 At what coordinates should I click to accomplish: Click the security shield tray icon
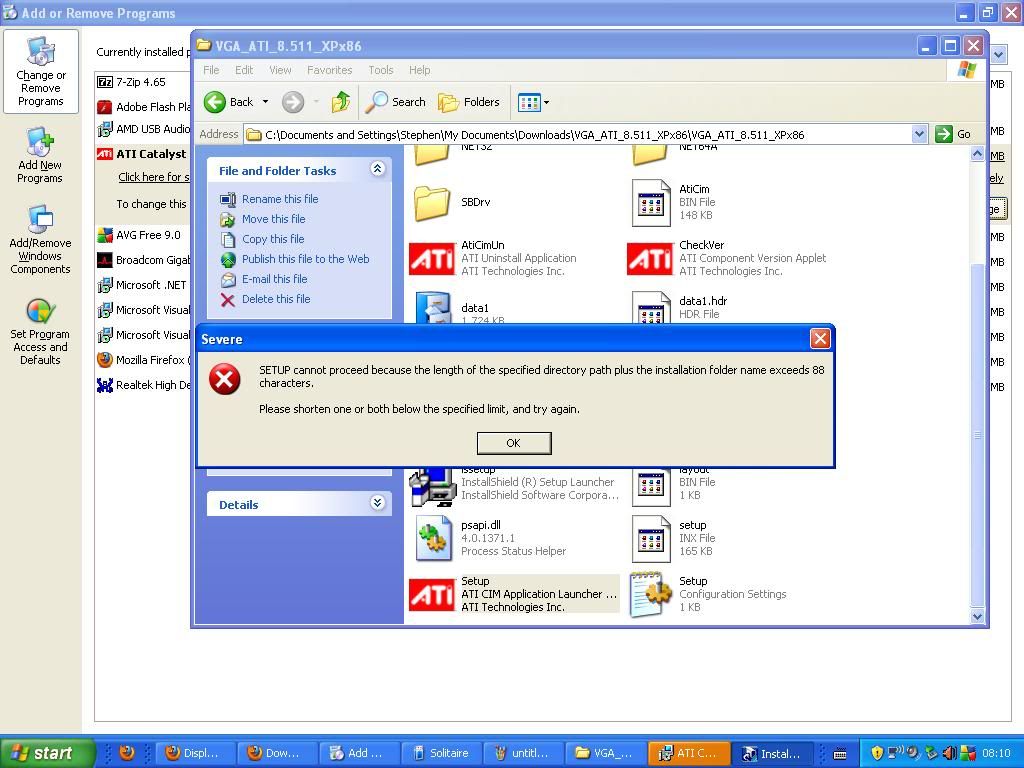(877, 753)
